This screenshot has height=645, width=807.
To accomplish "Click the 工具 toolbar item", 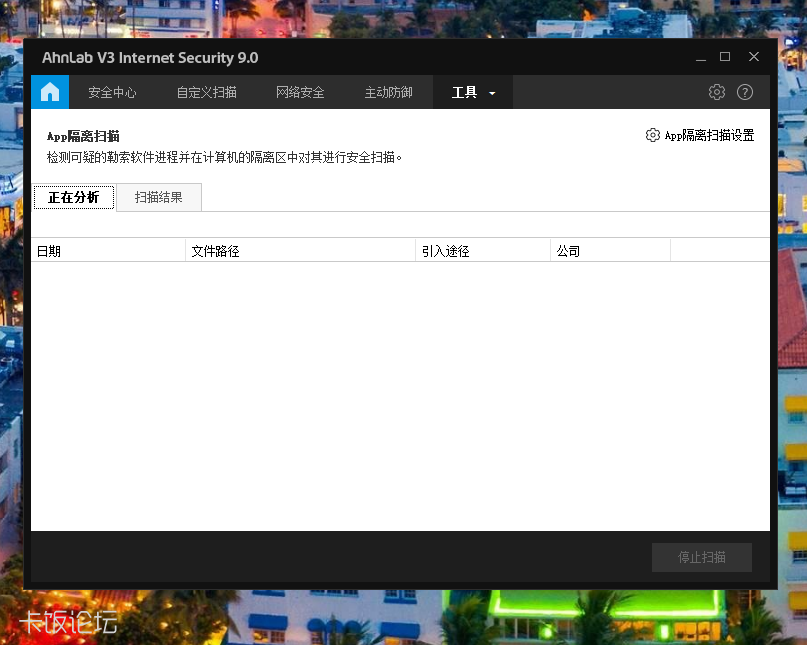I will click(x=465, y=91).
